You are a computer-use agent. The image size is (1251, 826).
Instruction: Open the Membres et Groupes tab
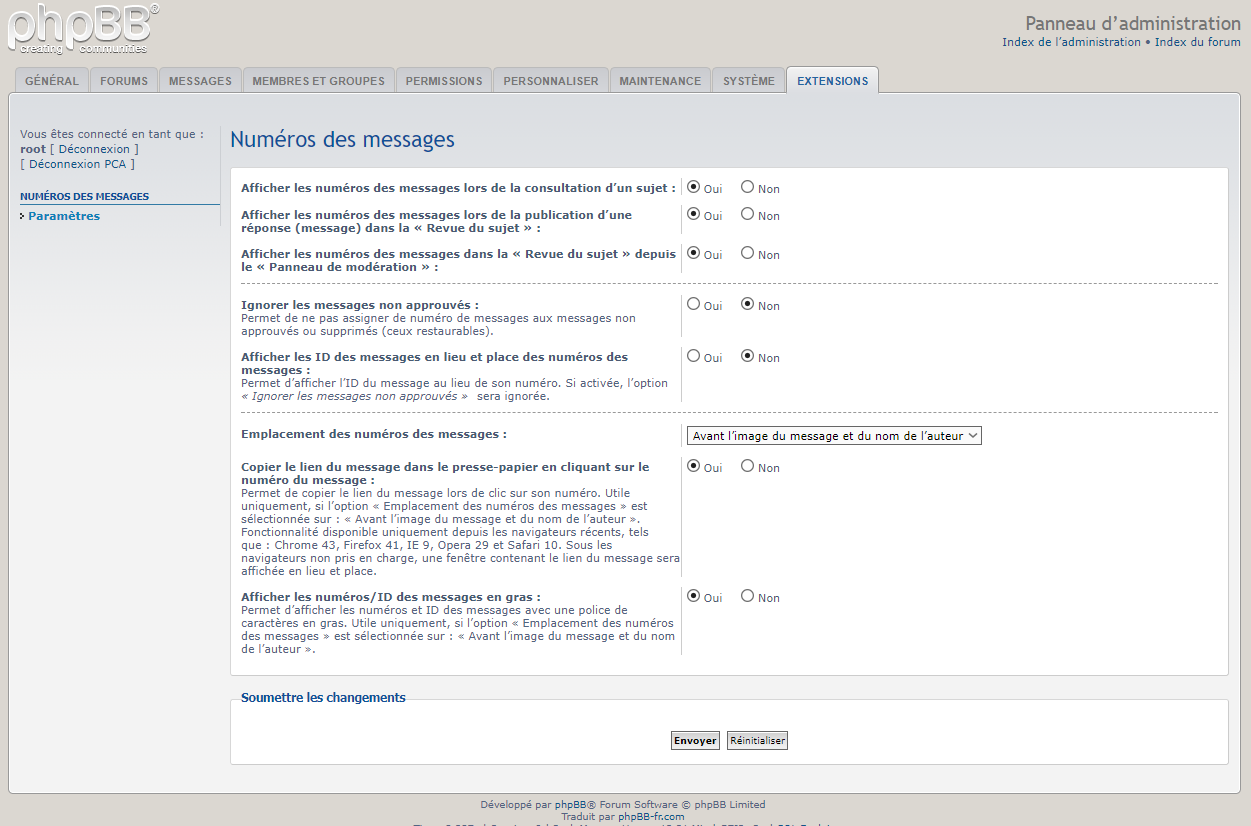[318, 81]
